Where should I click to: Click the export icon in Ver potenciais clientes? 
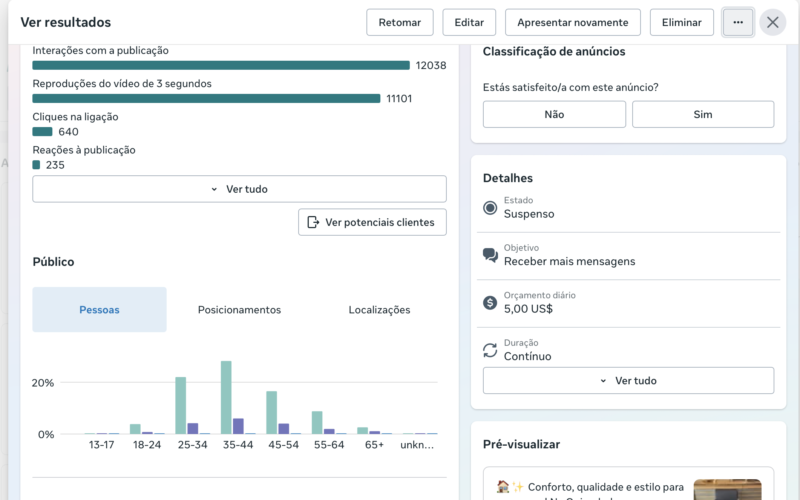pos(313,222)
